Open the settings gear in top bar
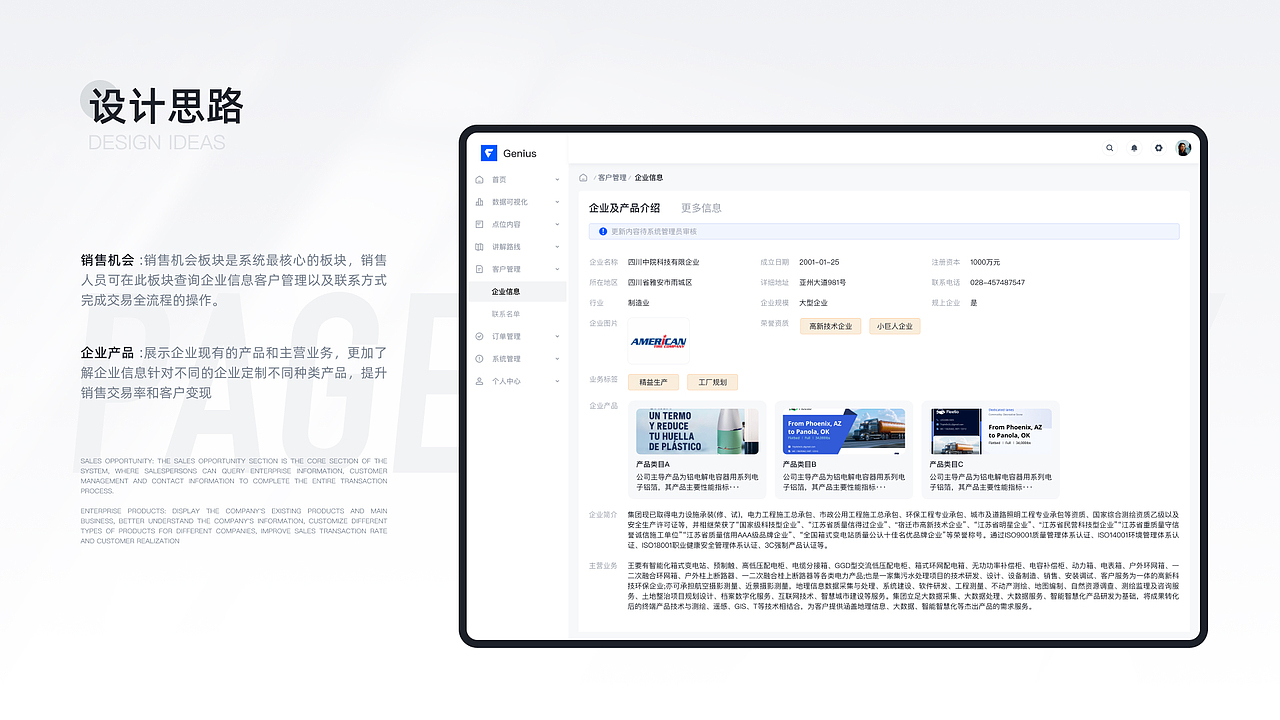 pos(1159,148)
